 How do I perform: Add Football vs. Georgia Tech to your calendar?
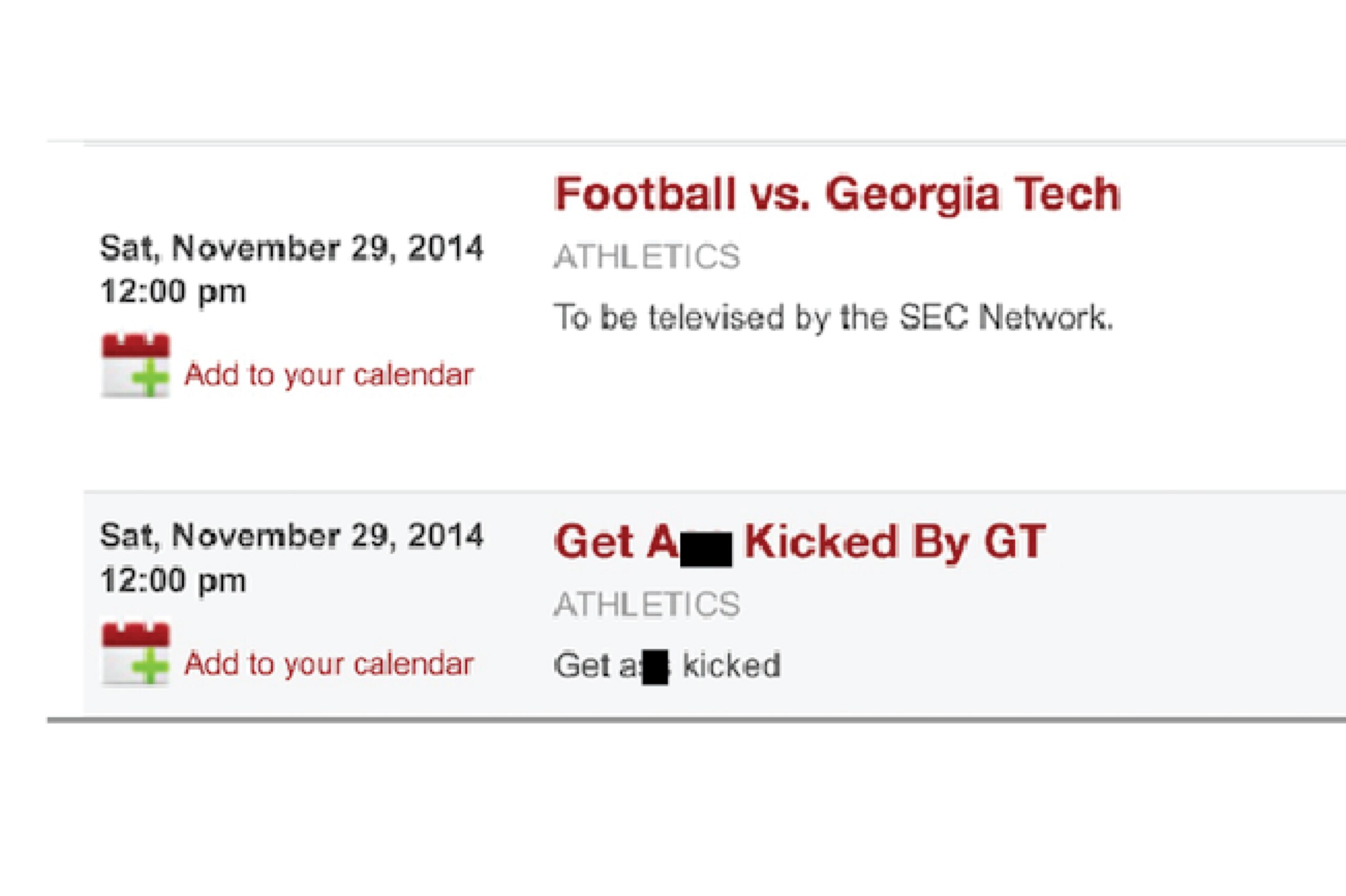click(x=329, y=375)
